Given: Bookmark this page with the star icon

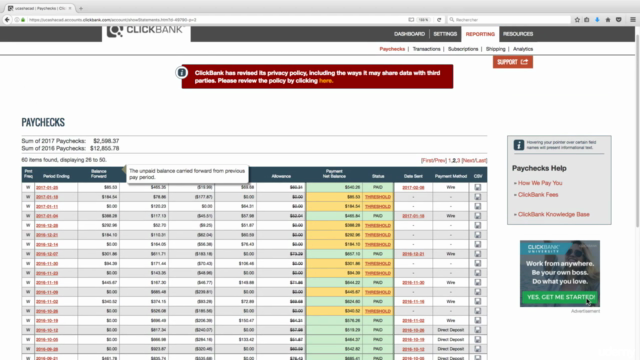Looking at the screenshot, I should point(577,20).
